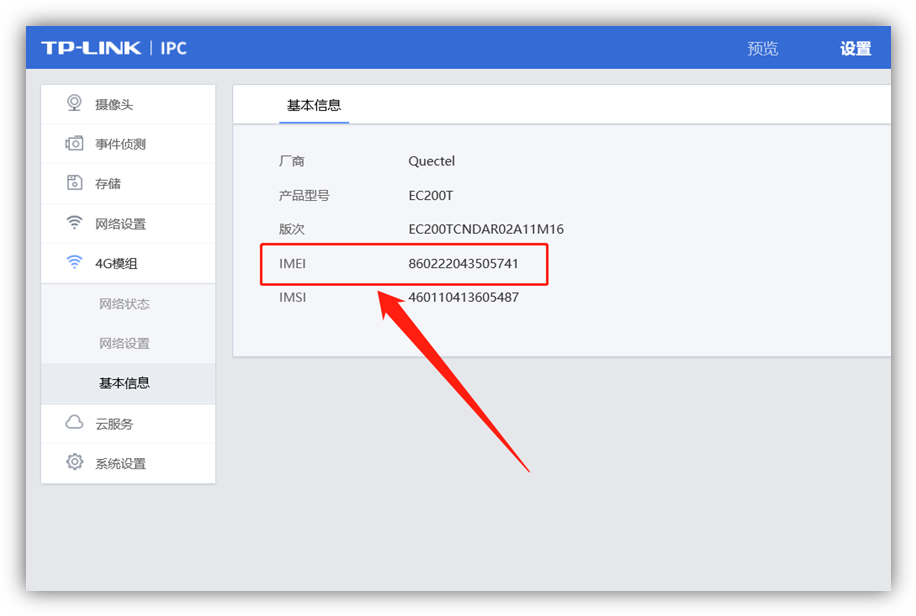Select 网络状态 under 4G模组
Viewport: 916px width, 616px height.
124,304
